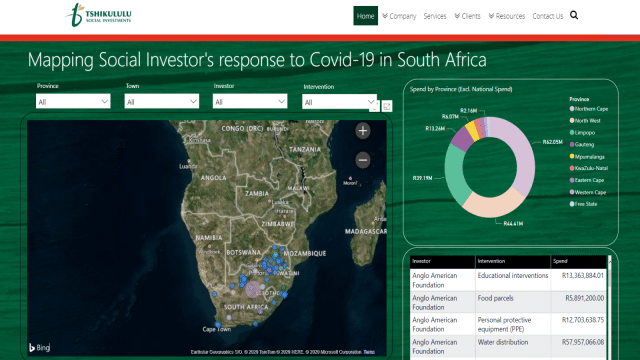Click the Bing logo on map
This screenshot has width=640, height=360.
click(x=40, y=347)
